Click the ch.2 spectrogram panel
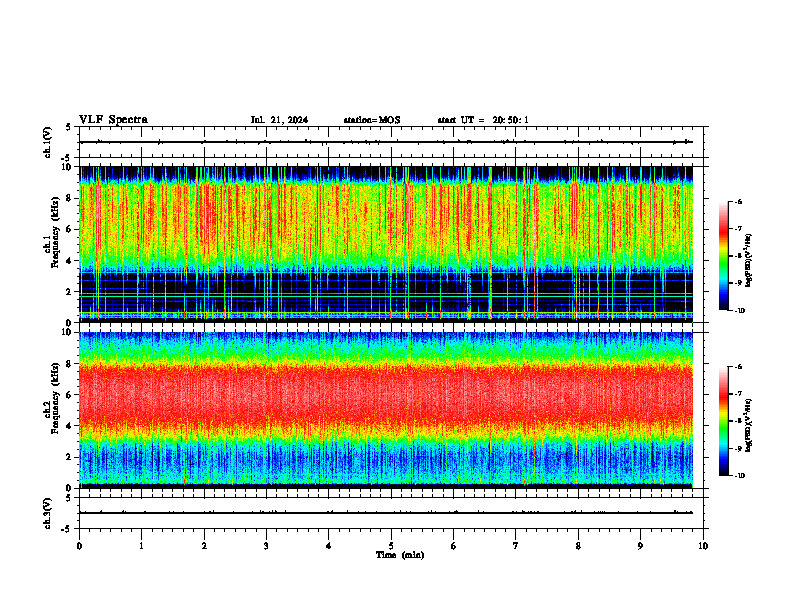792x612 pixels. [x=386, y=410]
